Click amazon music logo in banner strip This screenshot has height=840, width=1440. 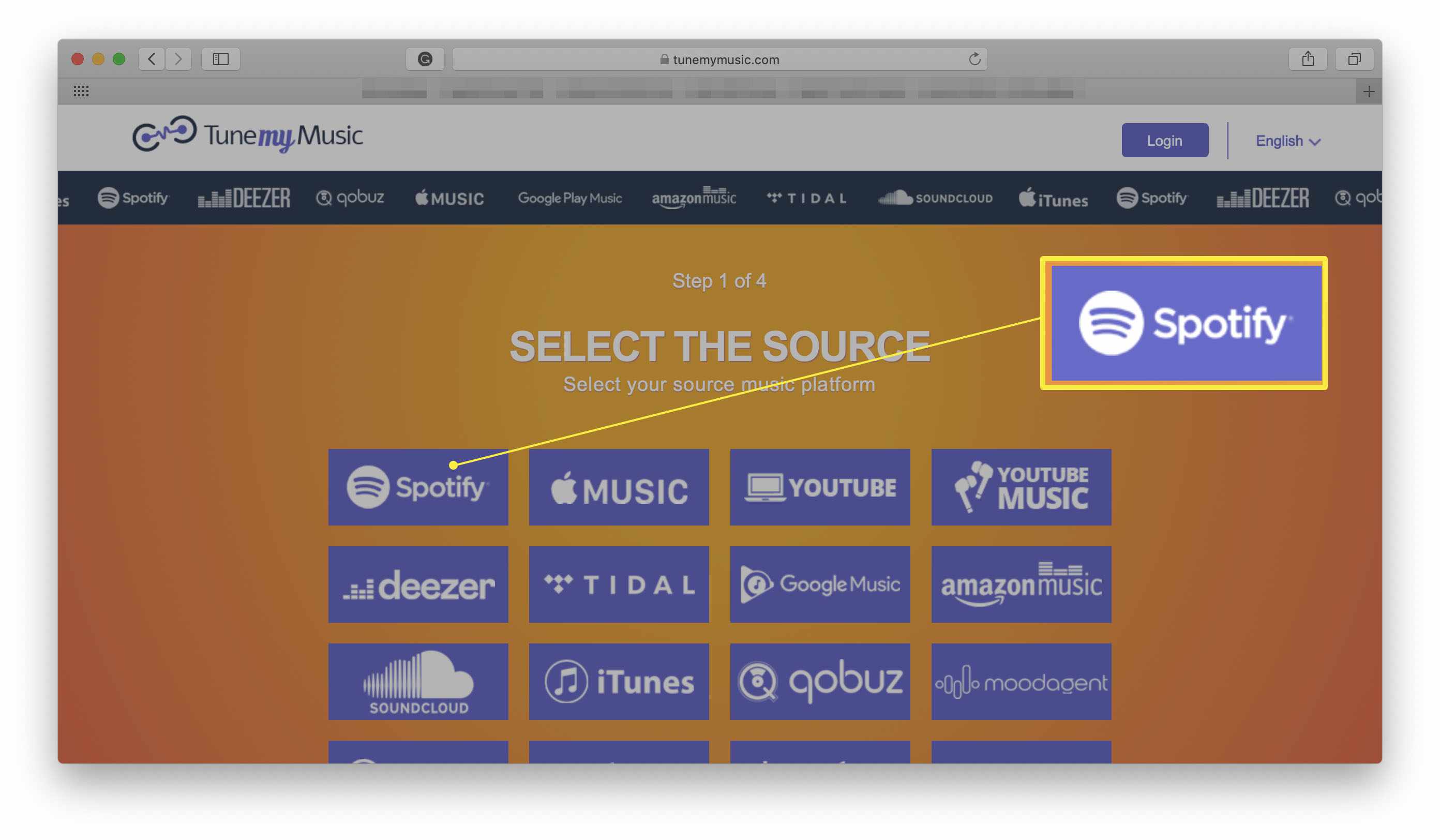point(694,197)
